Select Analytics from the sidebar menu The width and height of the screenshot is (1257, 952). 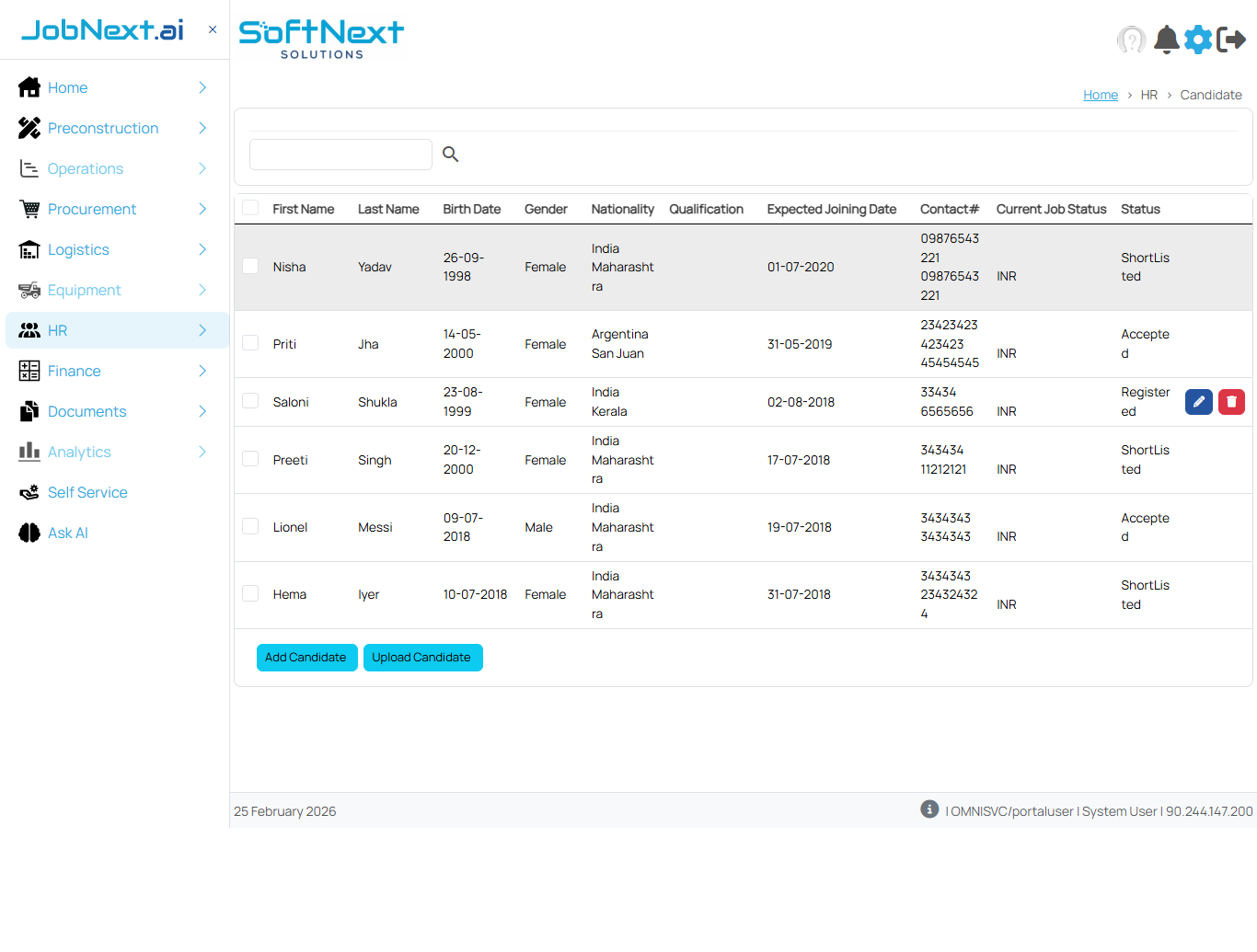[94, 452]
